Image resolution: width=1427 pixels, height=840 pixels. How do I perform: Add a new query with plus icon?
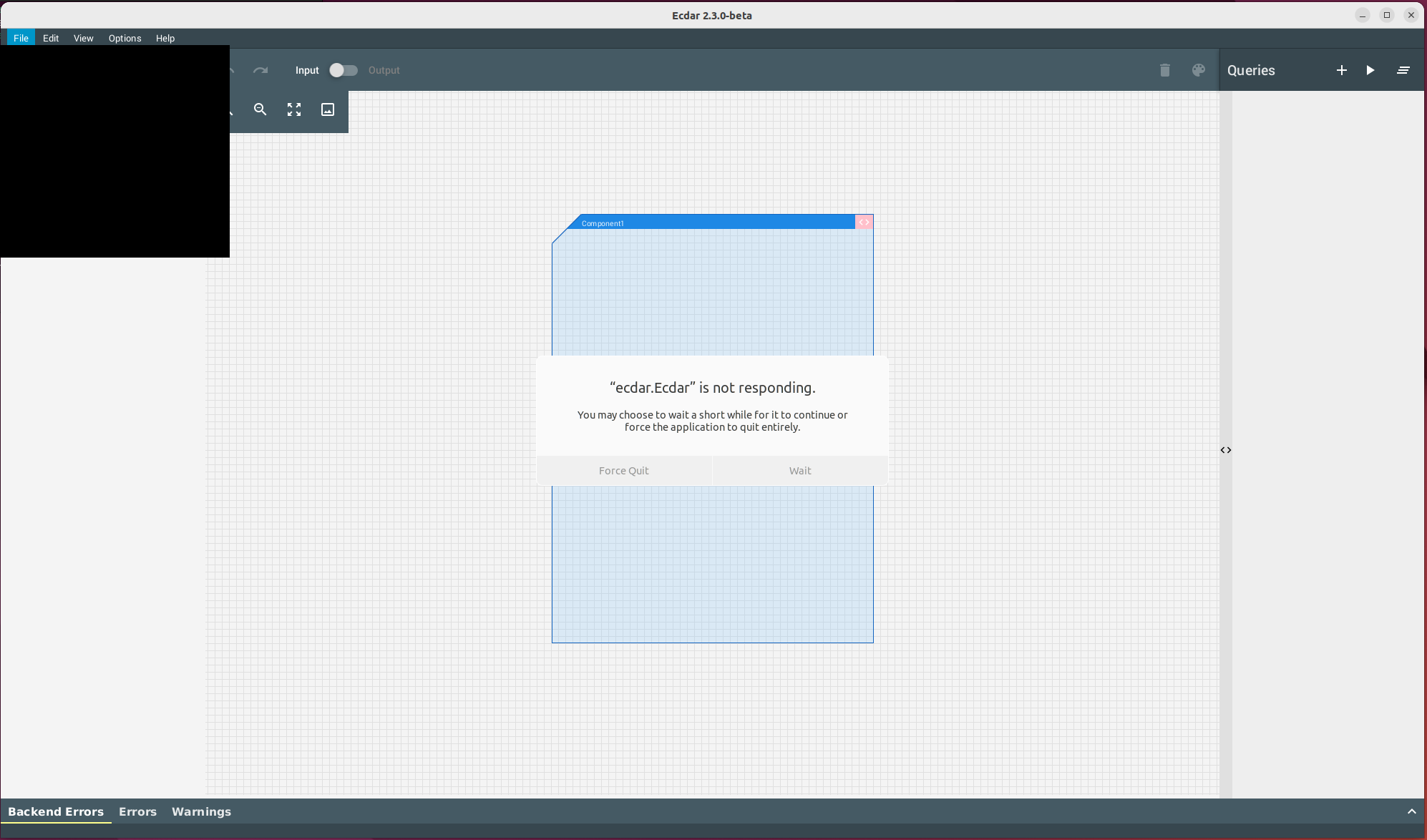[1342, 70]
